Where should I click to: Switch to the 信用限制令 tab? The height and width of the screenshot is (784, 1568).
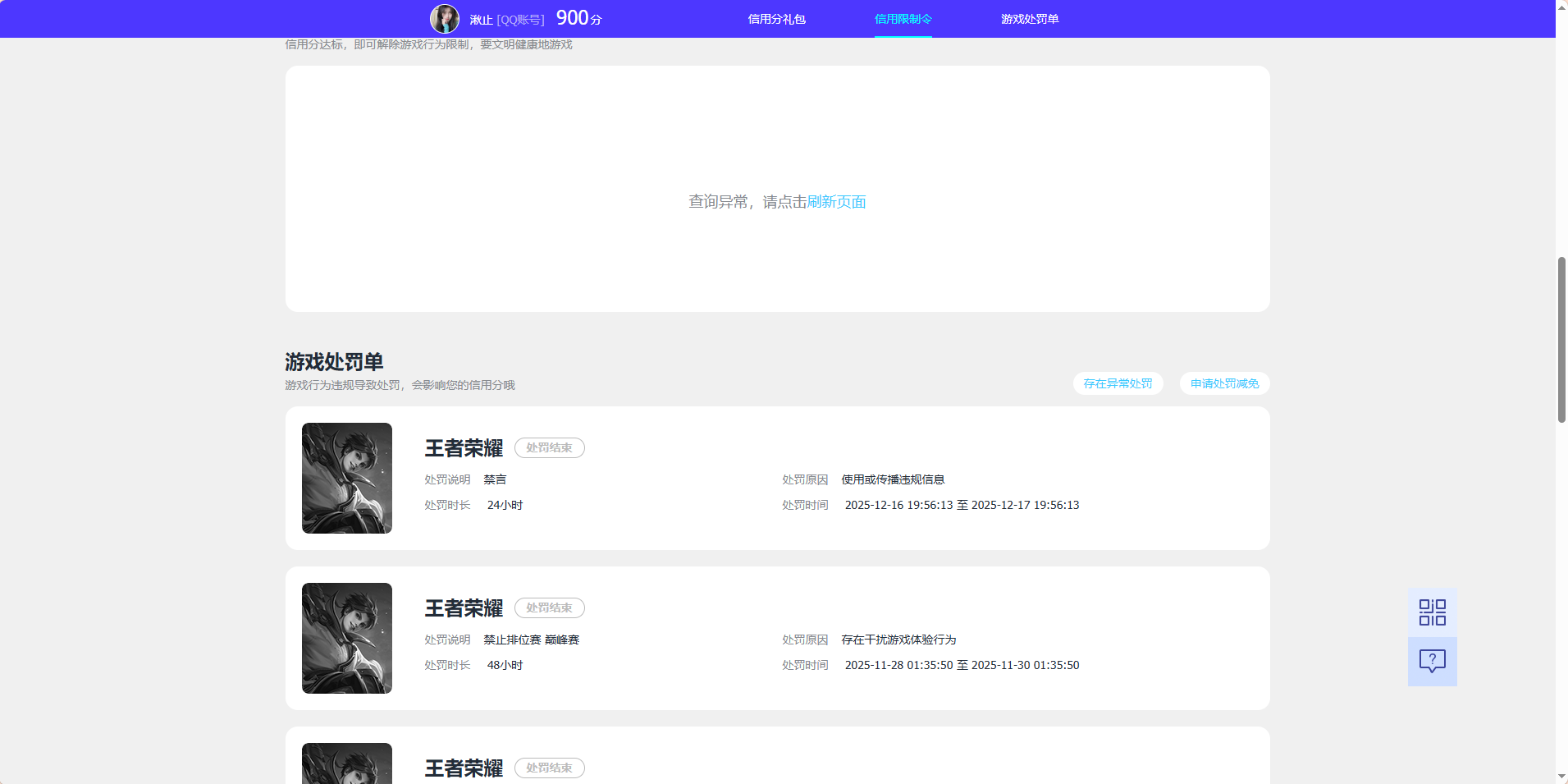point(903,19)
